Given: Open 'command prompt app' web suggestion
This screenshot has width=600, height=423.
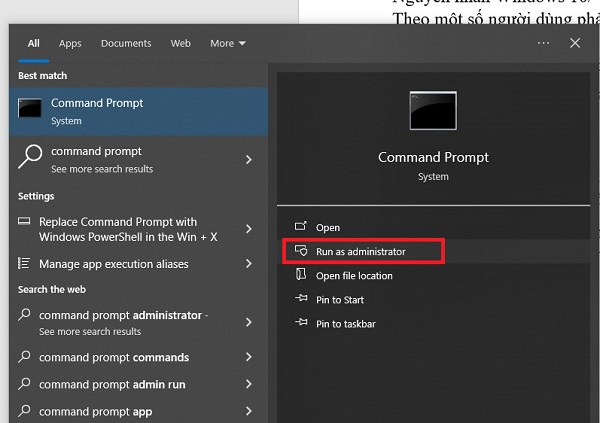Looking at the screenshot, I should [x=139, y=411].
